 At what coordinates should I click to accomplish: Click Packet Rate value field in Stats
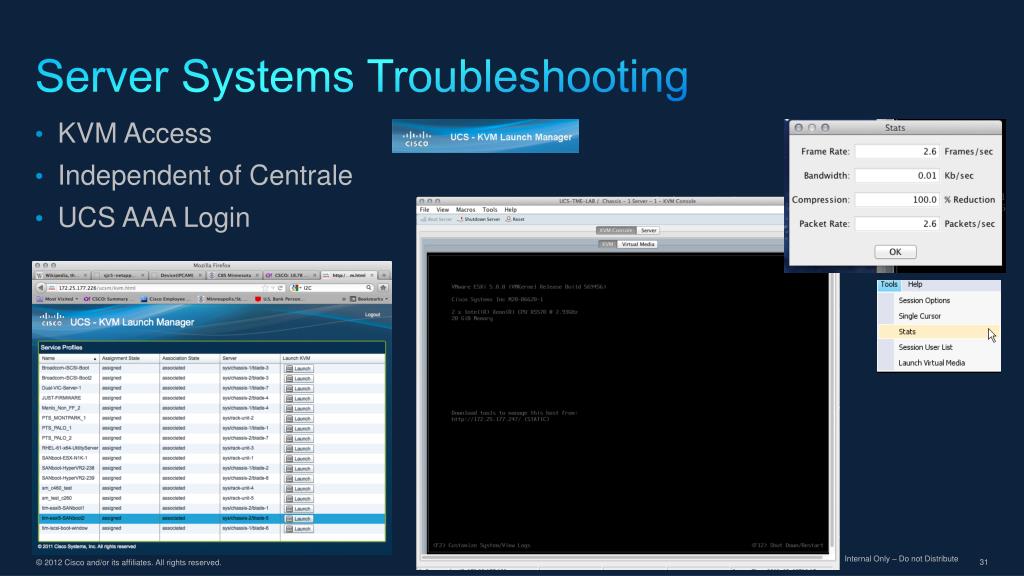[897, 224]
